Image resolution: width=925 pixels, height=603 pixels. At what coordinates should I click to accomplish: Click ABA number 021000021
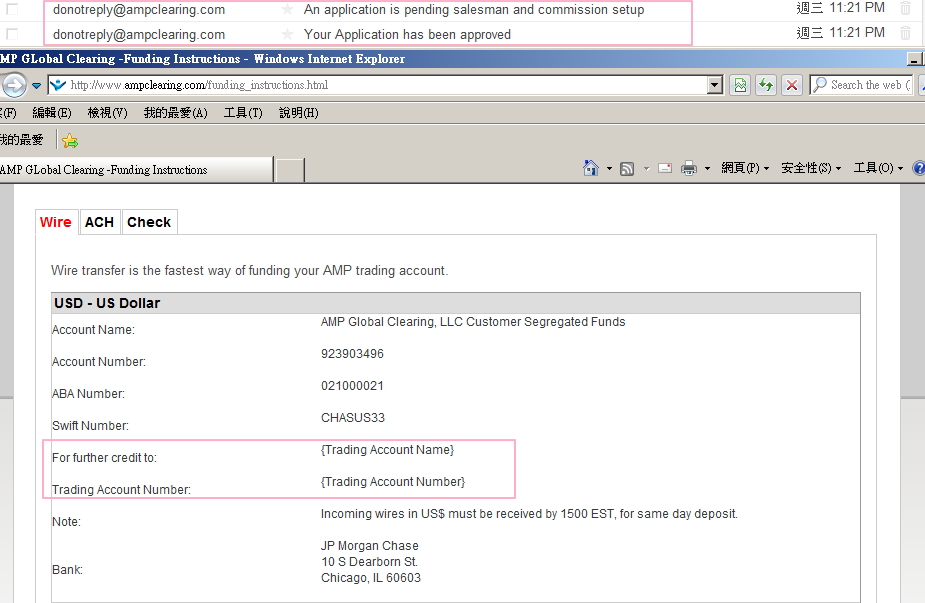[352, 386]
